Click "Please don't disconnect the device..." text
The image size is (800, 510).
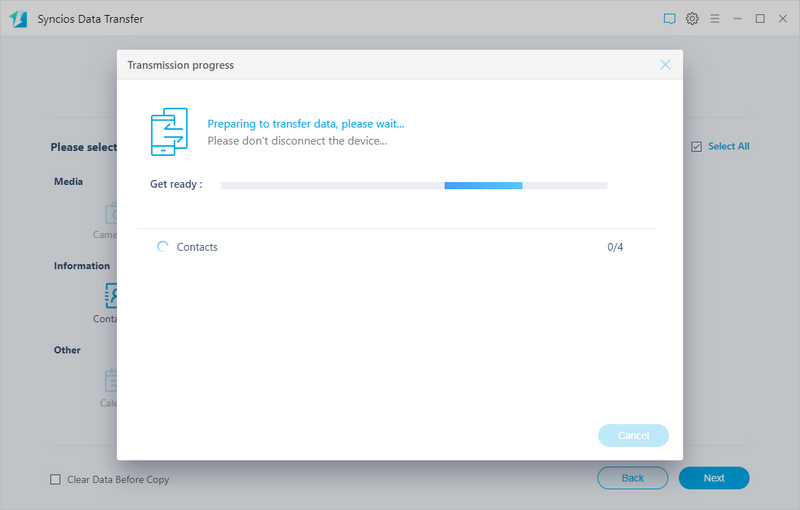[297, 141]
